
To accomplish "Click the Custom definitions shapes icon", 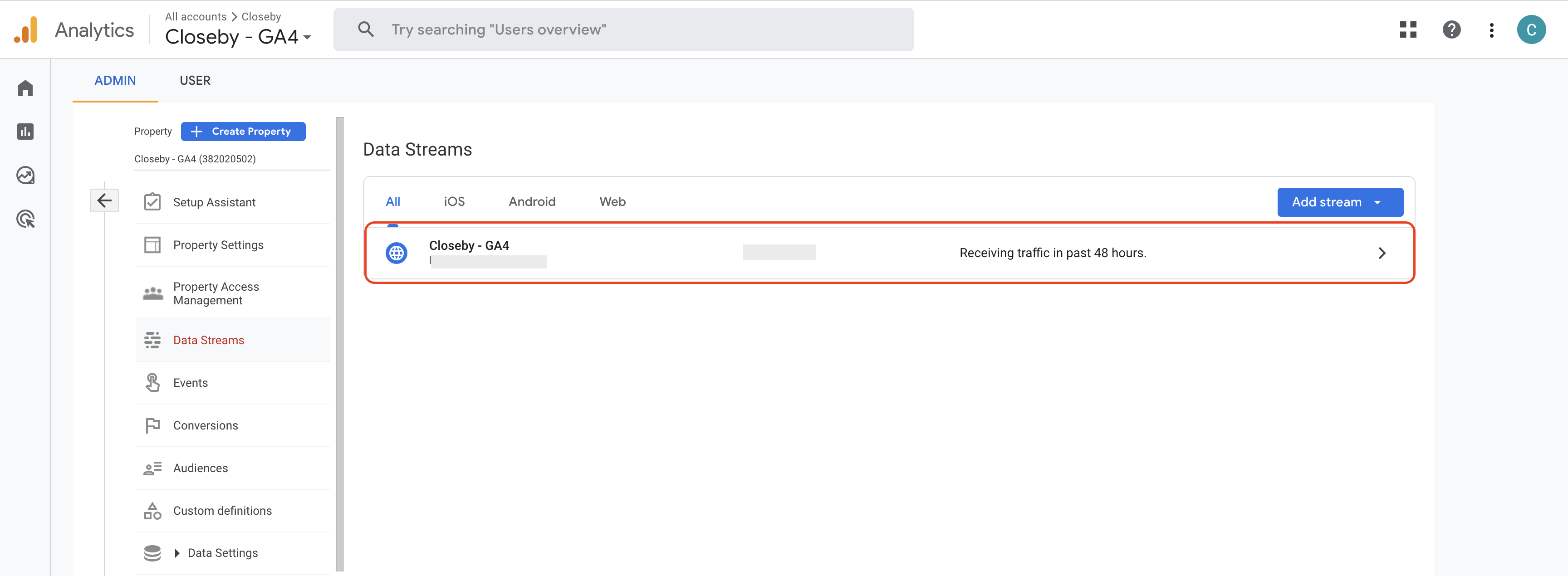I will (x=152, y=510).
